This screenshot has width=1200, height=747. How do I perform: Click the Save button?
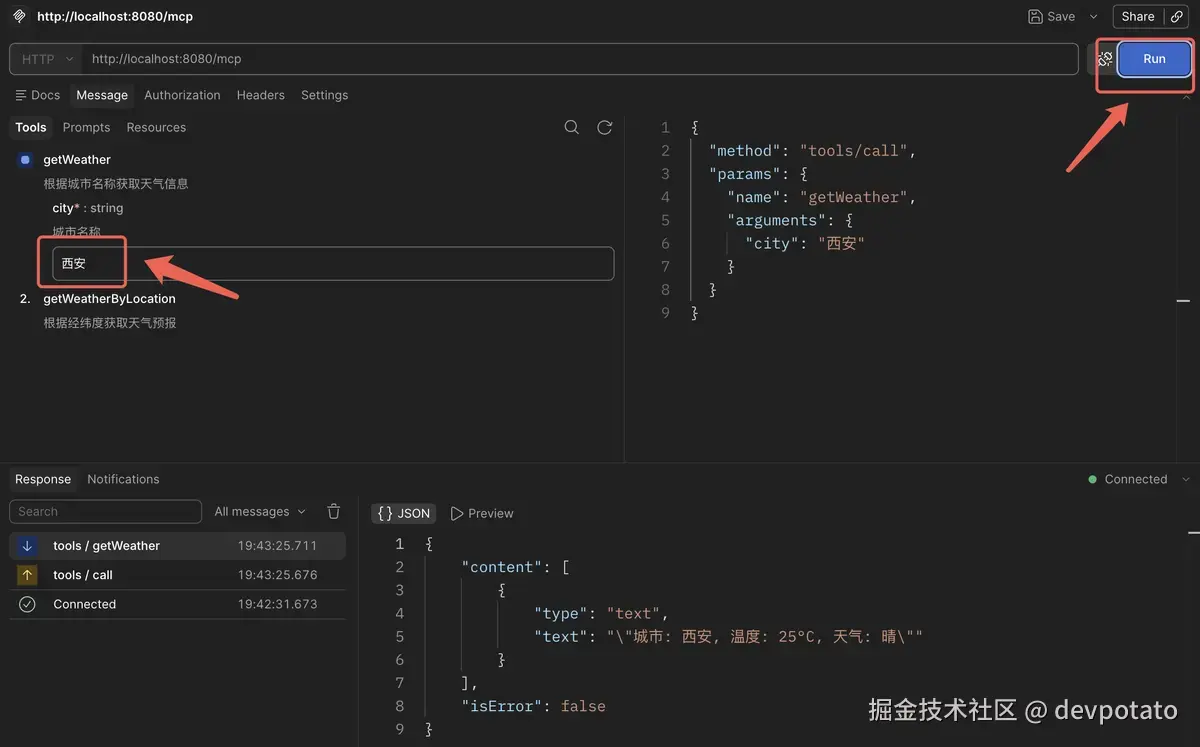point(1052,16)
